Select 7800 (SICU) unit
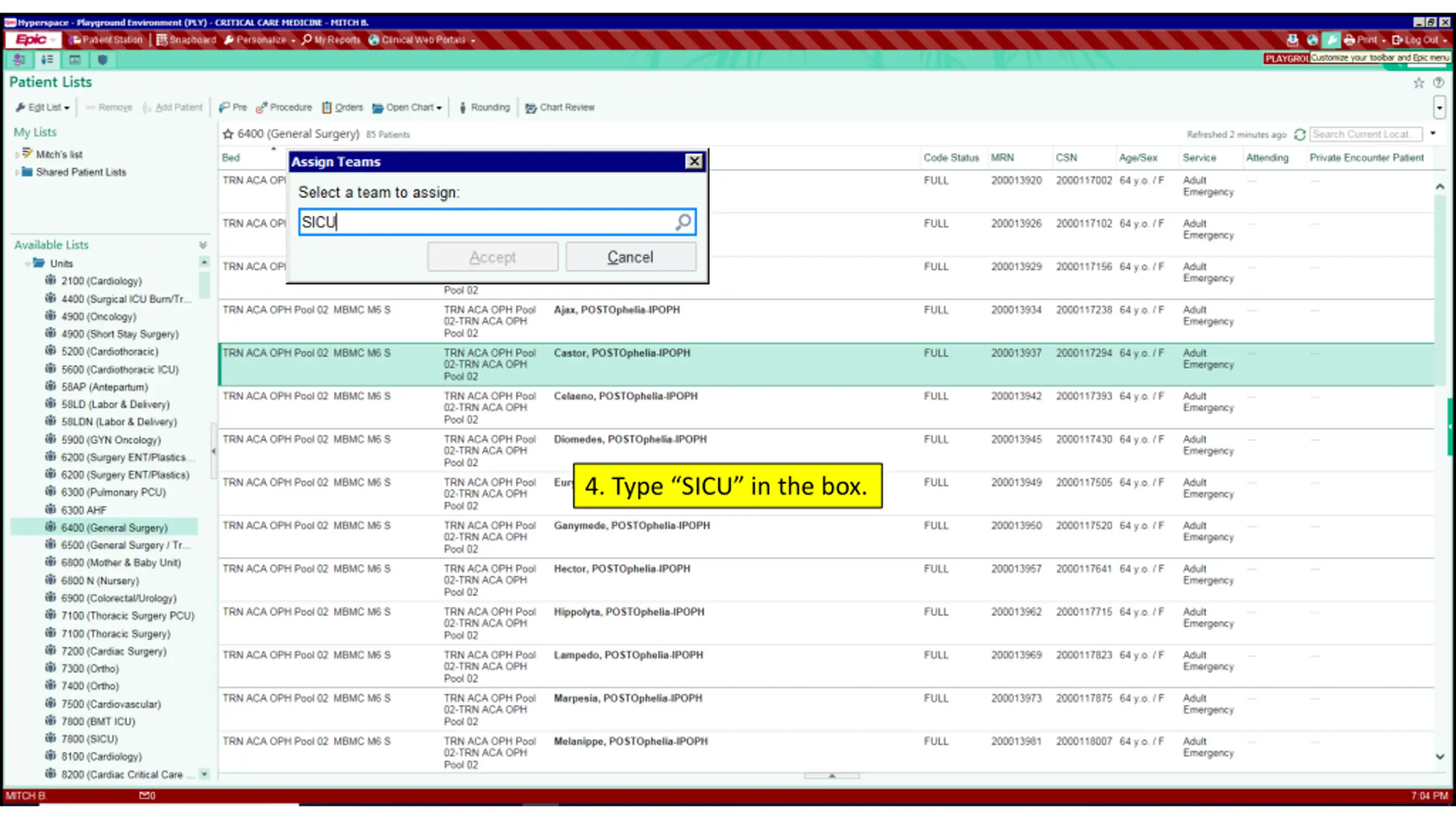1456x819 pixels. click(89, 739)
